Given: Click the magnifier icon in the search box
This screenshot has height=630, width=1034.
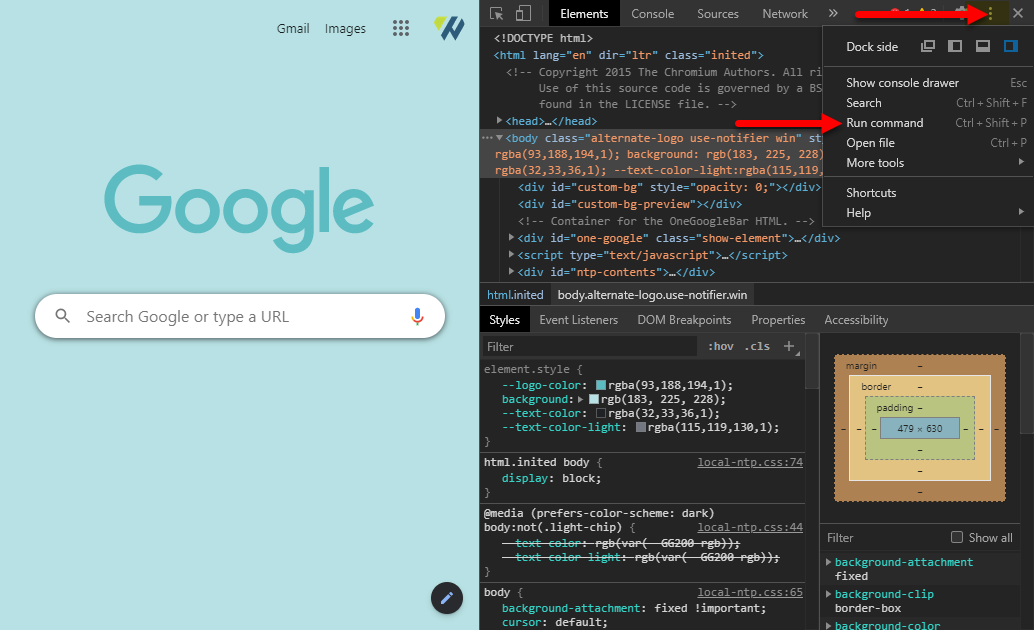Looking at the screenshot, I should tap(63, 316).
